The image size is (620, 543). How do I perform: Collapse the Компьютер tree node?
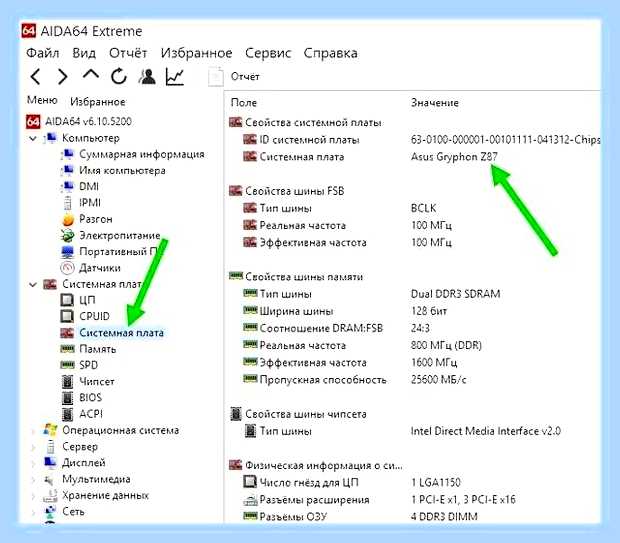point(33,138)
